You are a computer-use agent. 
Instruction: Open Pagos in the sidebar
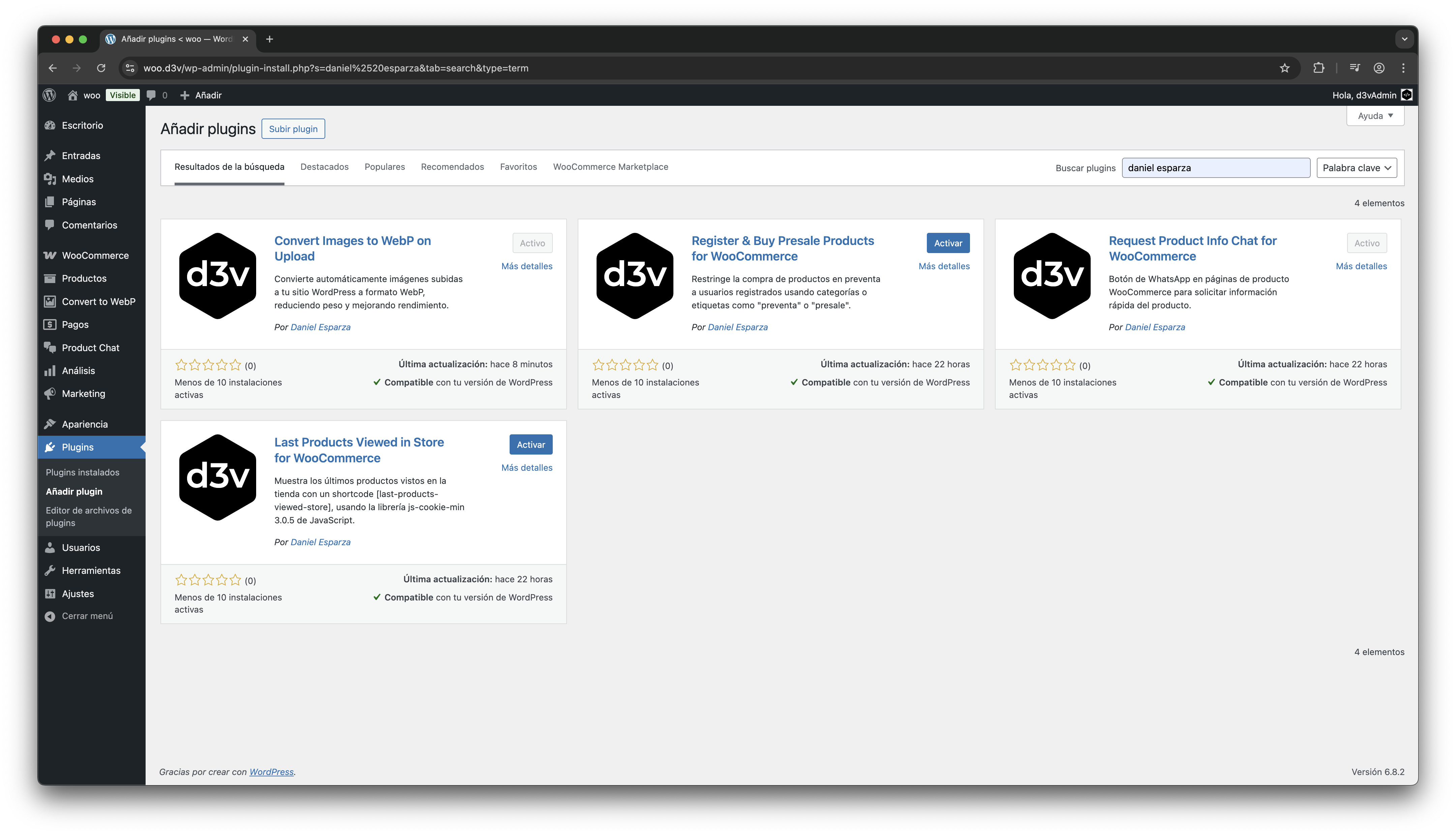pyautogui.click(x=92, y=324)
